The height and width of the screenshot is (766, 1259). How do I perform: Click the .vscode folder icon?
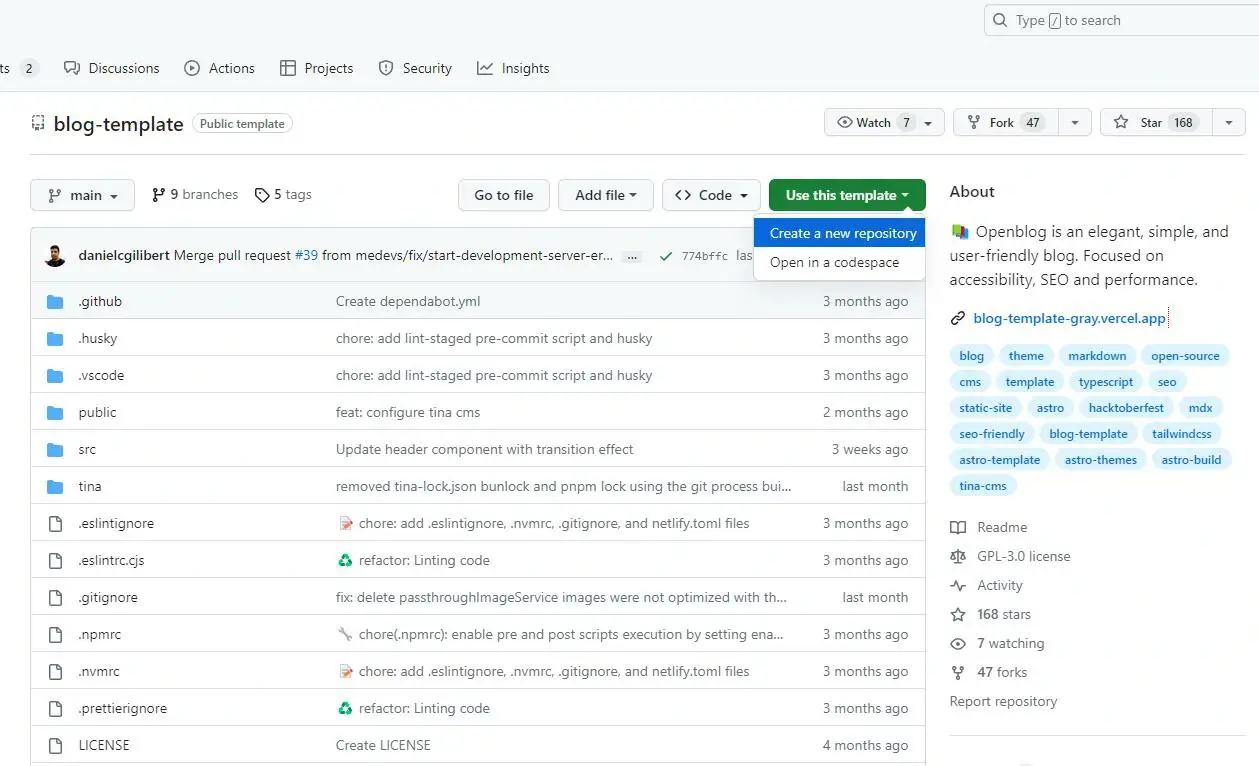(56, 375)
